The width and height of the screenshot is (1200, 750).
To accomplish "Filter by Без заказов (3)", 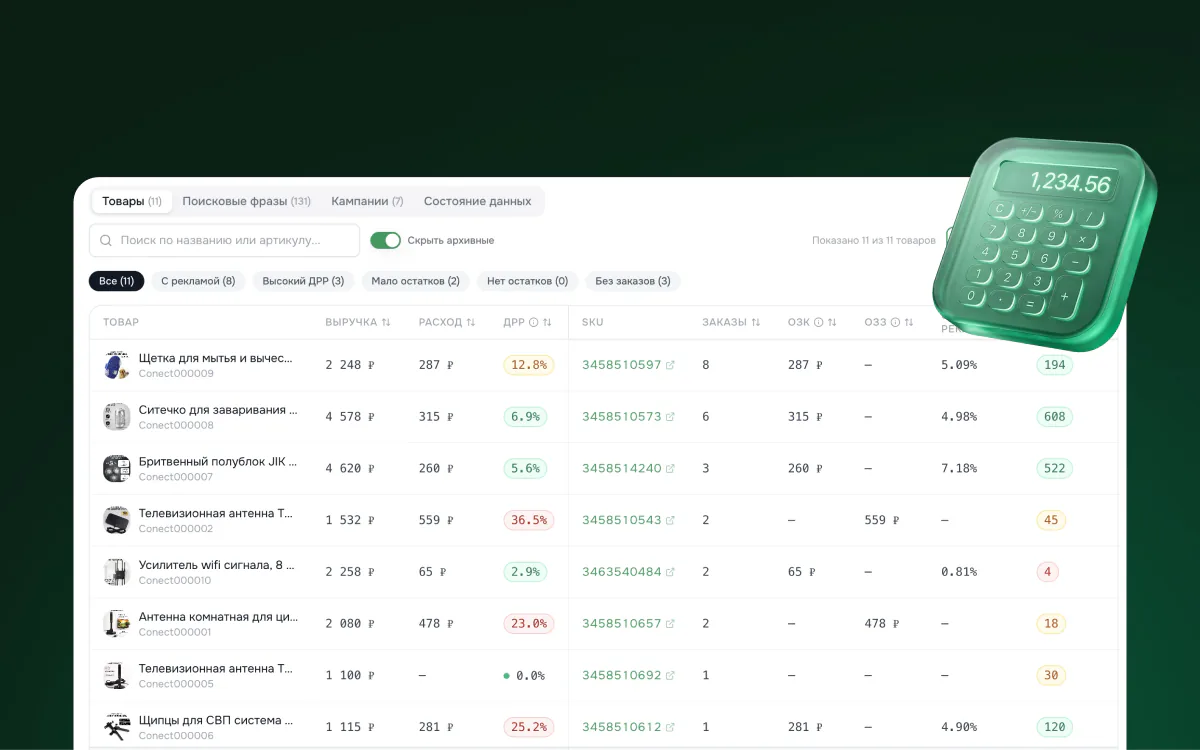I will click(x=633, y=281).
